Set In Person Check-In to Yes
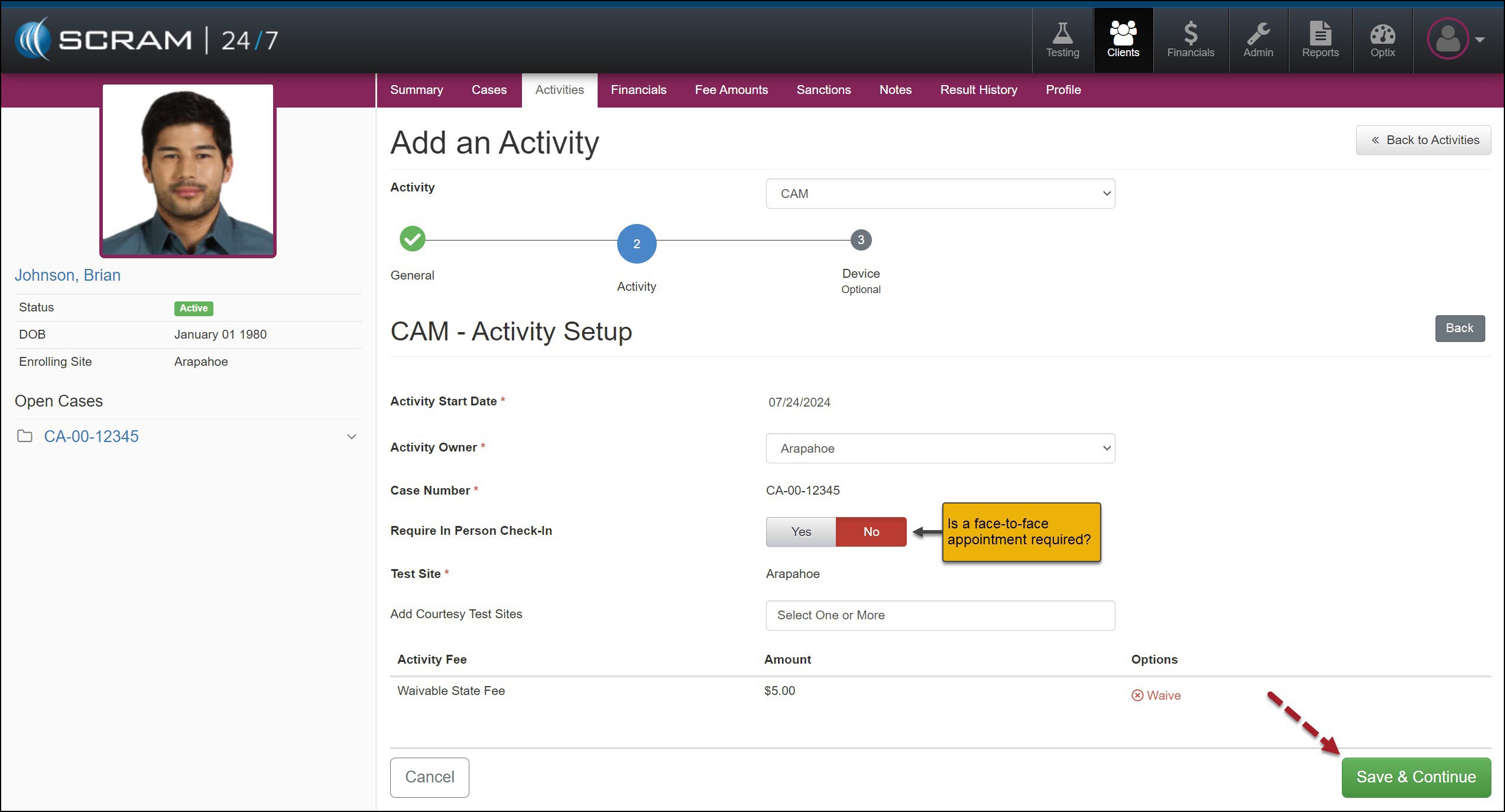 tap(801, 531)
